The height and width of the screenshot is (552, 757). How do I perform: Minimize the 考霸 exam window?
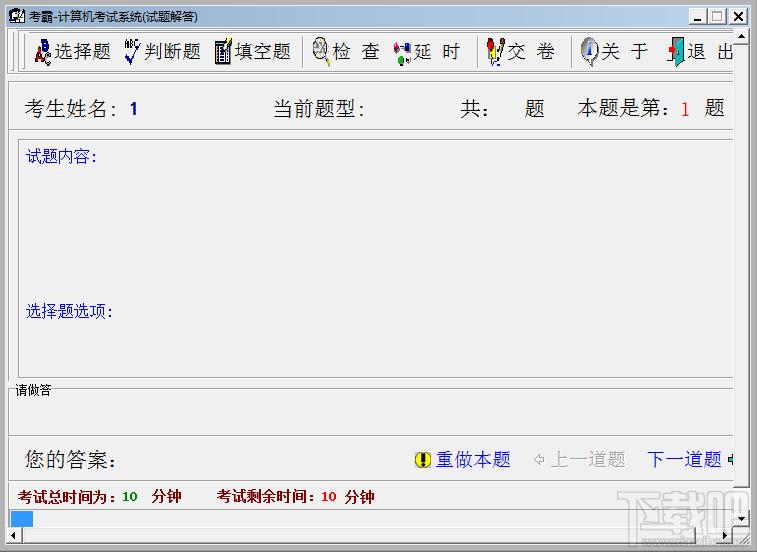[697, 17]
